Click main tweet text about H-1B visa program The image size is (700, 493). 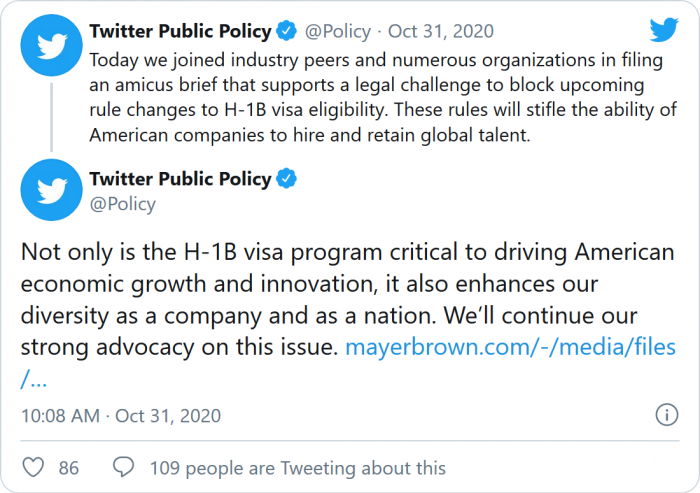pyautogui.click(x=340, y=300)
